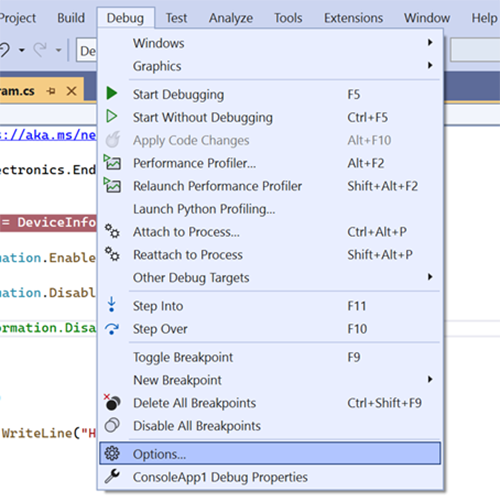Choose Toggle Breakpoint entry
500x502 pixels.
point(270,357)
